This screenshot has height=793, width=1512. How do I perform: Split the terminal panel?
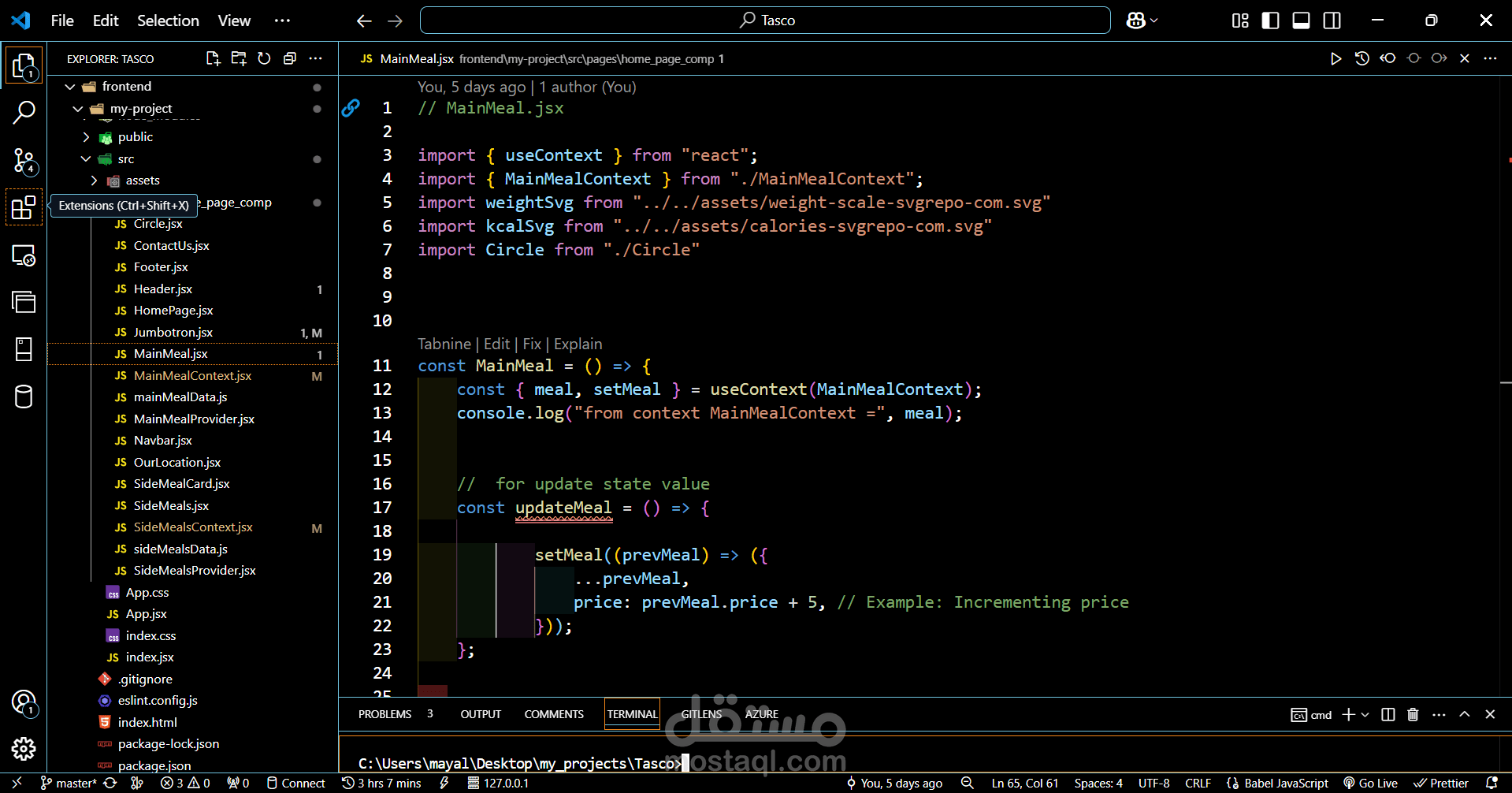[x=1388, y=714]
